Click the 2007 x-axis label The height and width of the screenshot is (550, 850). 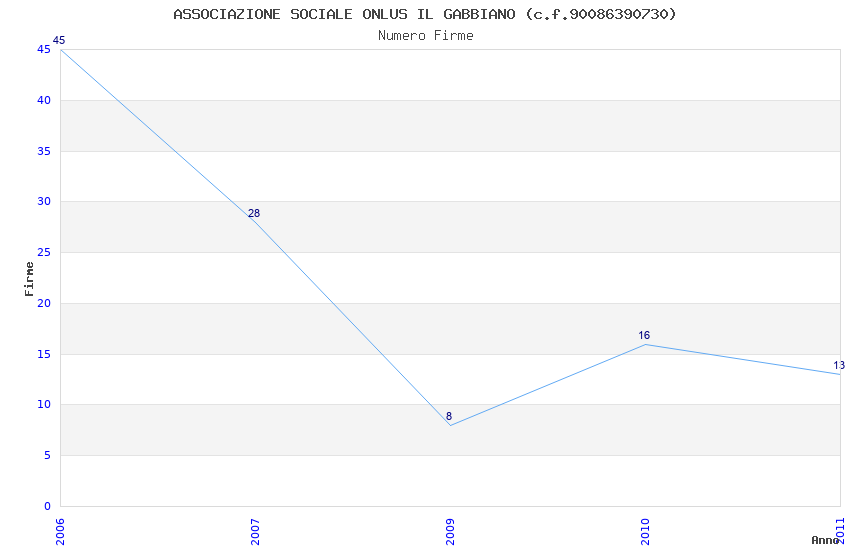click(x=255, y=532)
